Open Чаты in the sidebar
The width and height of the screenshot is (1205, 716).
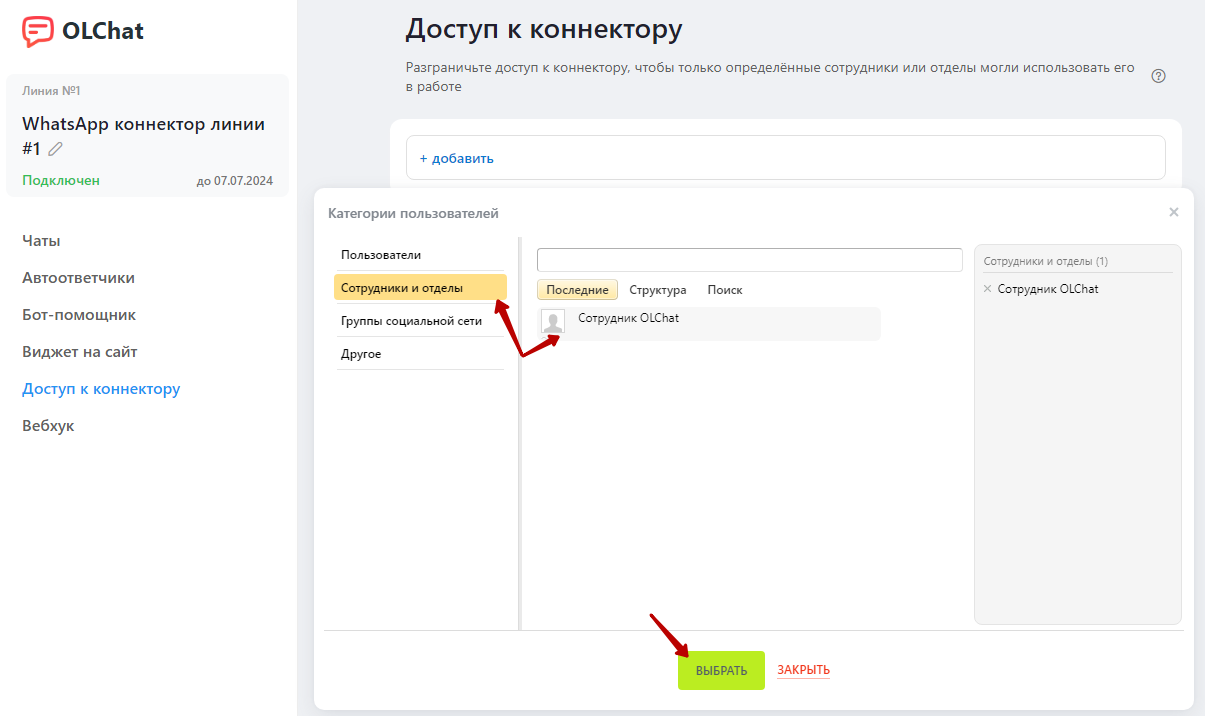42,241
